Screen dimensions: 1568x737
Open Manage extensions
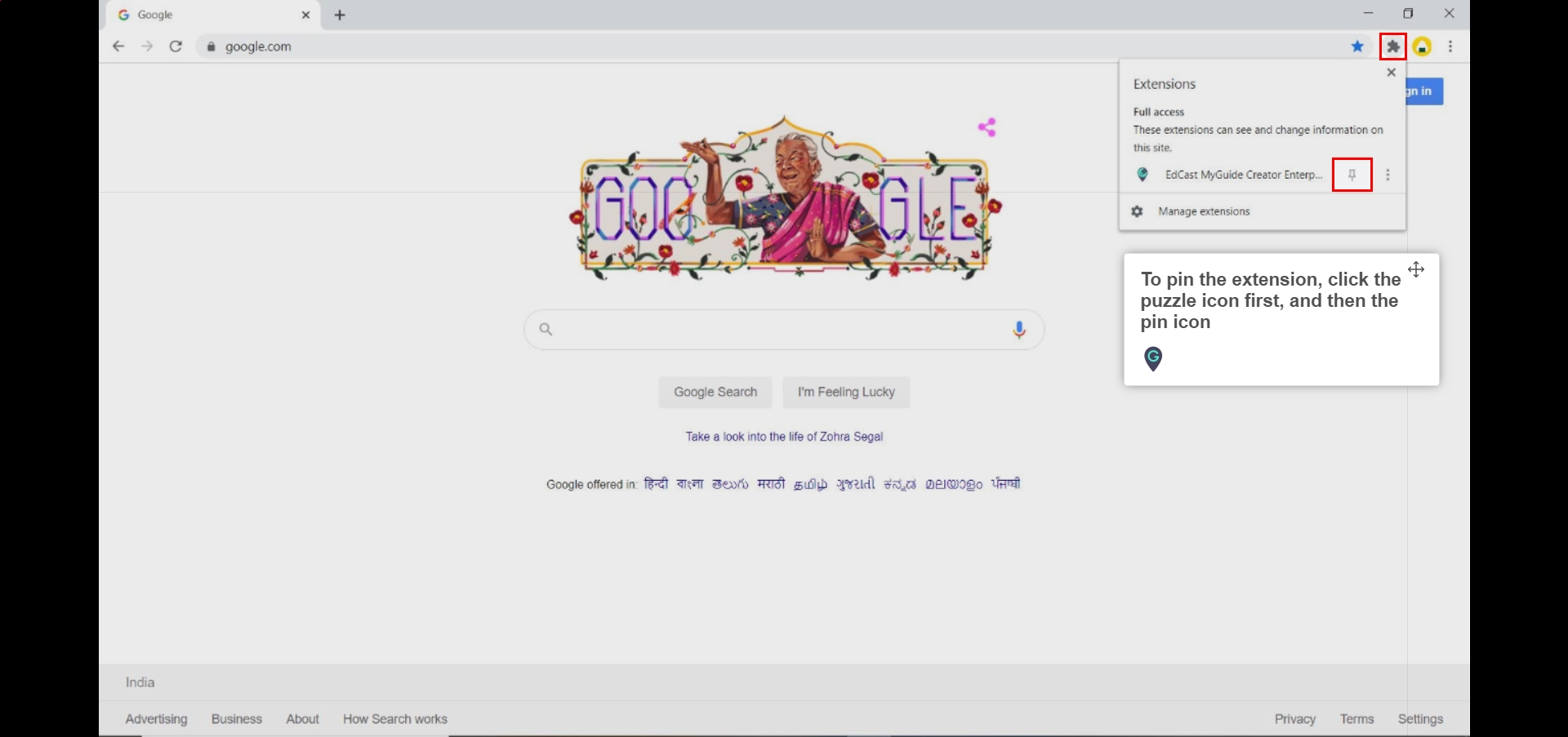pyautogui.click(x=1204, y=211)
